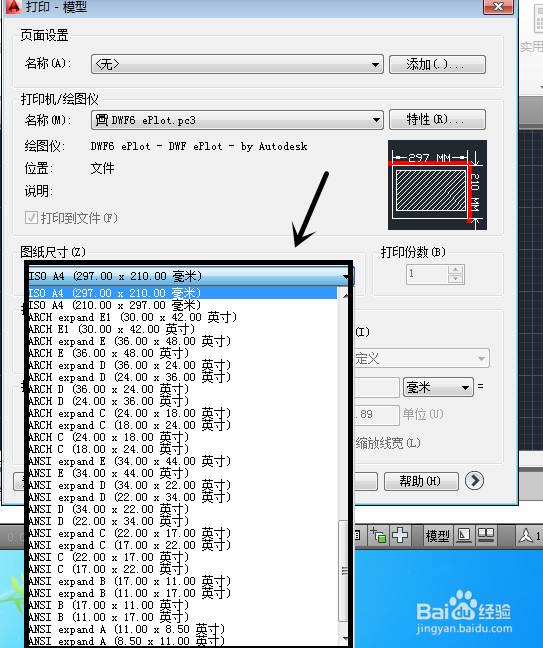The height and width of the screenshot is (648, 543).
Task: Click the units value field ending in .89
Action: click(377, 415)
